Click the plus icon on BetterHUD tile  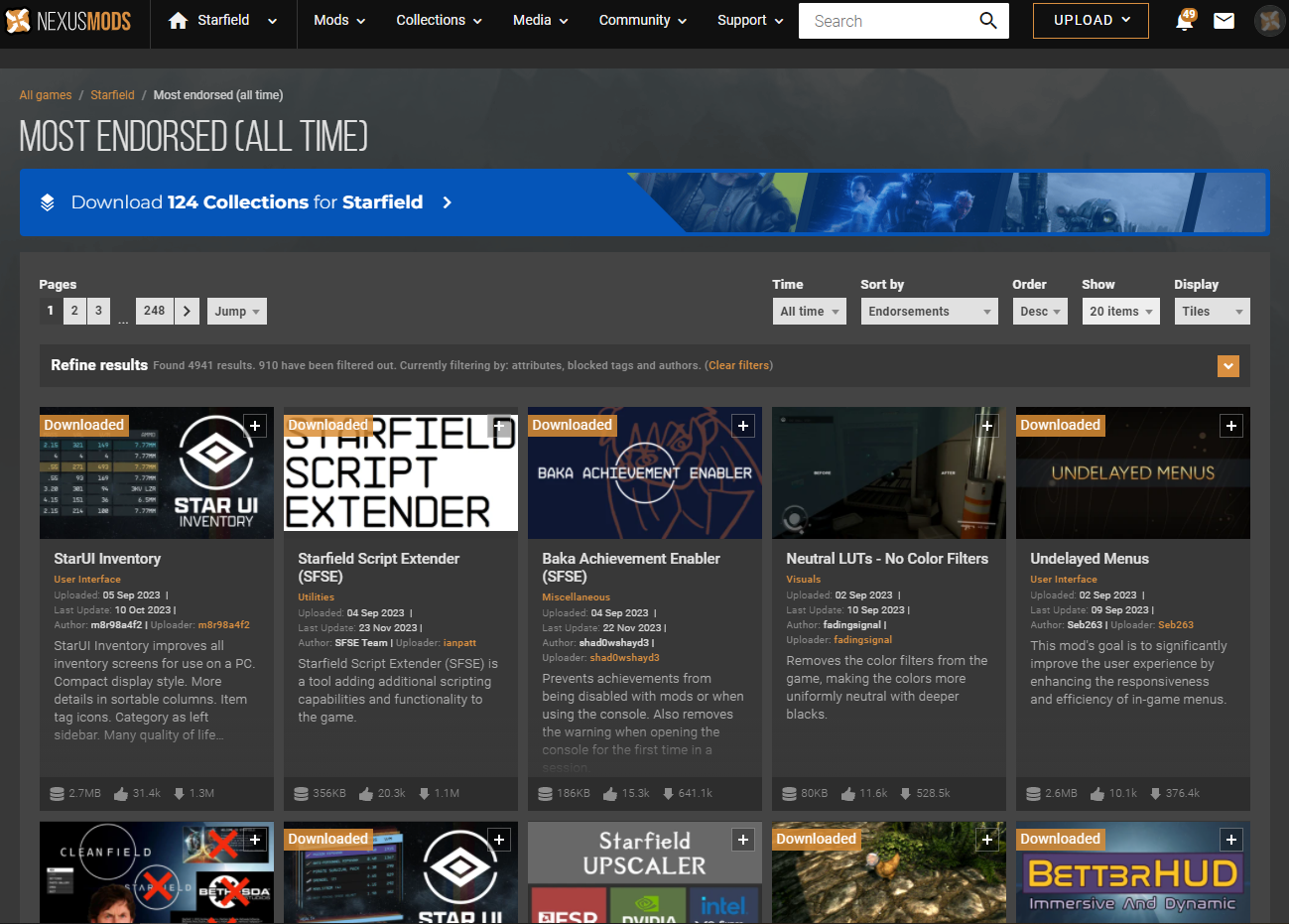coord(1231,840)
